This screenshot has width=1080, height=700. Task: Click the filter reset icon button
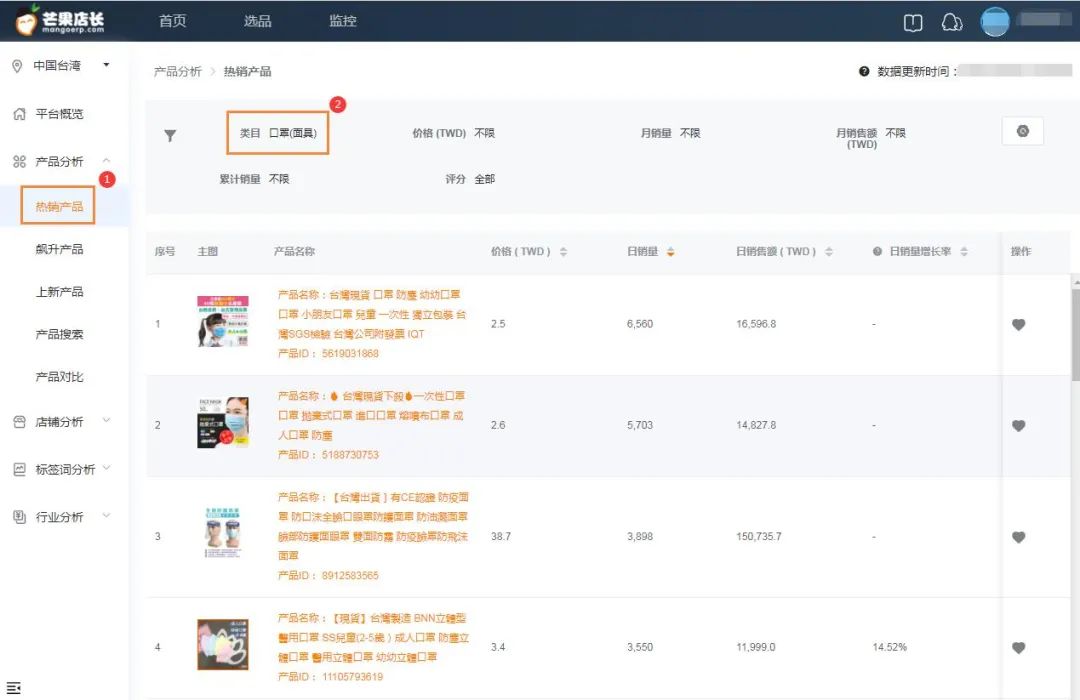click(x=1022, y=131)
